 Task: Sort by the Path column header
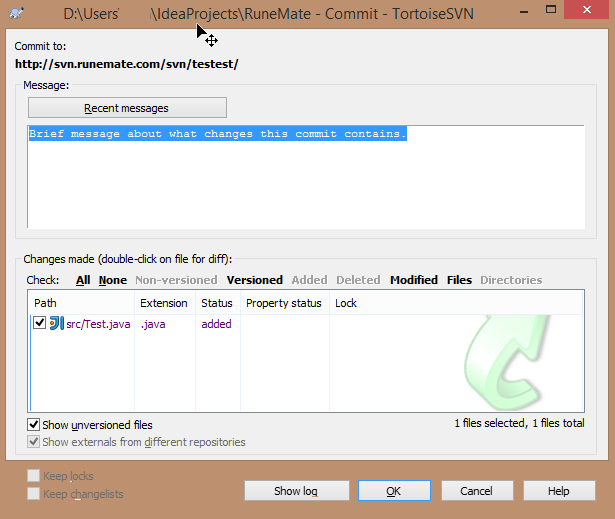(82, 303)
